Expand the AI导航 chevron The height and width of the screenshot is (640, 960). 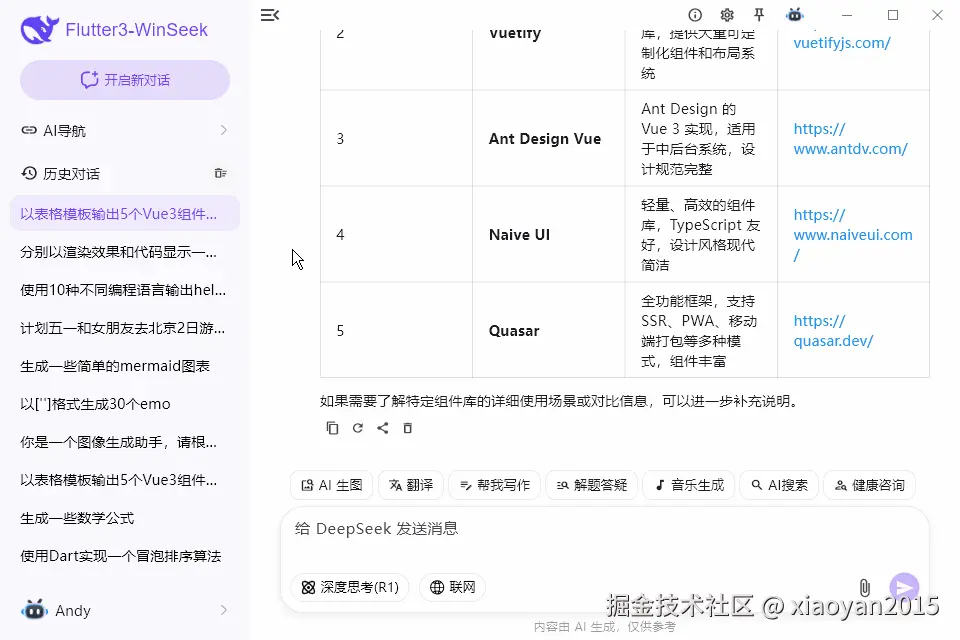tap(223, 130)
